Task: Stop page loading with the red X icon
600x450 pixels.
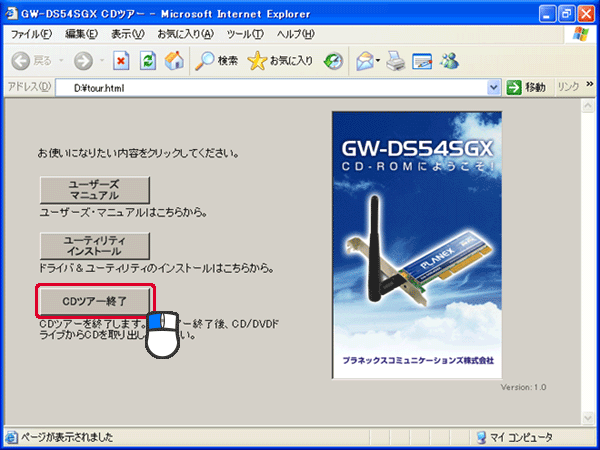Action: pos(121,60)
